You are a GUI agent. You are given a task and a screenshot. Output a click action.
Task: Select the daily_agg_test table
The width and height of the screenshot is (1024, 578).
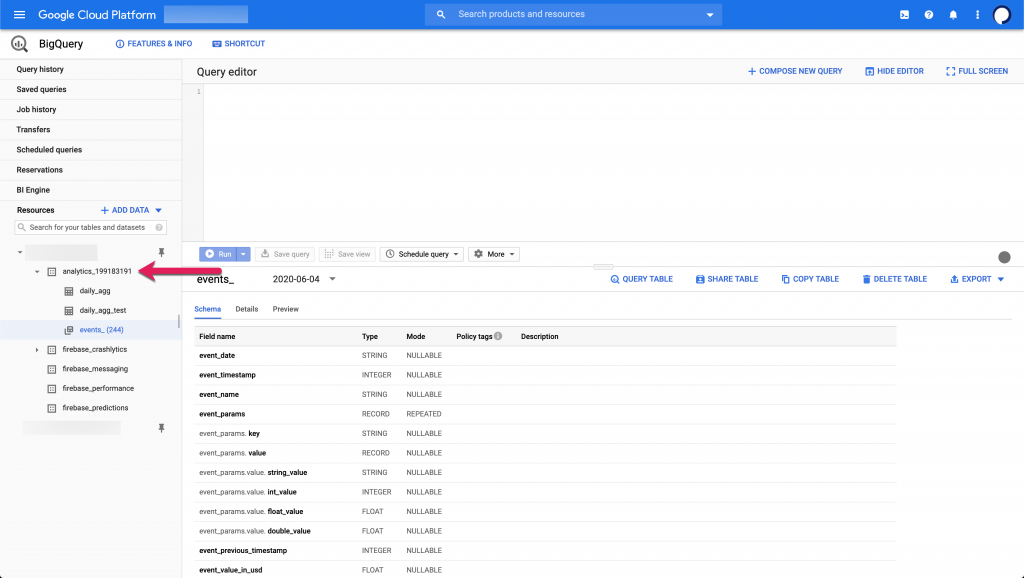click(102, 311)
